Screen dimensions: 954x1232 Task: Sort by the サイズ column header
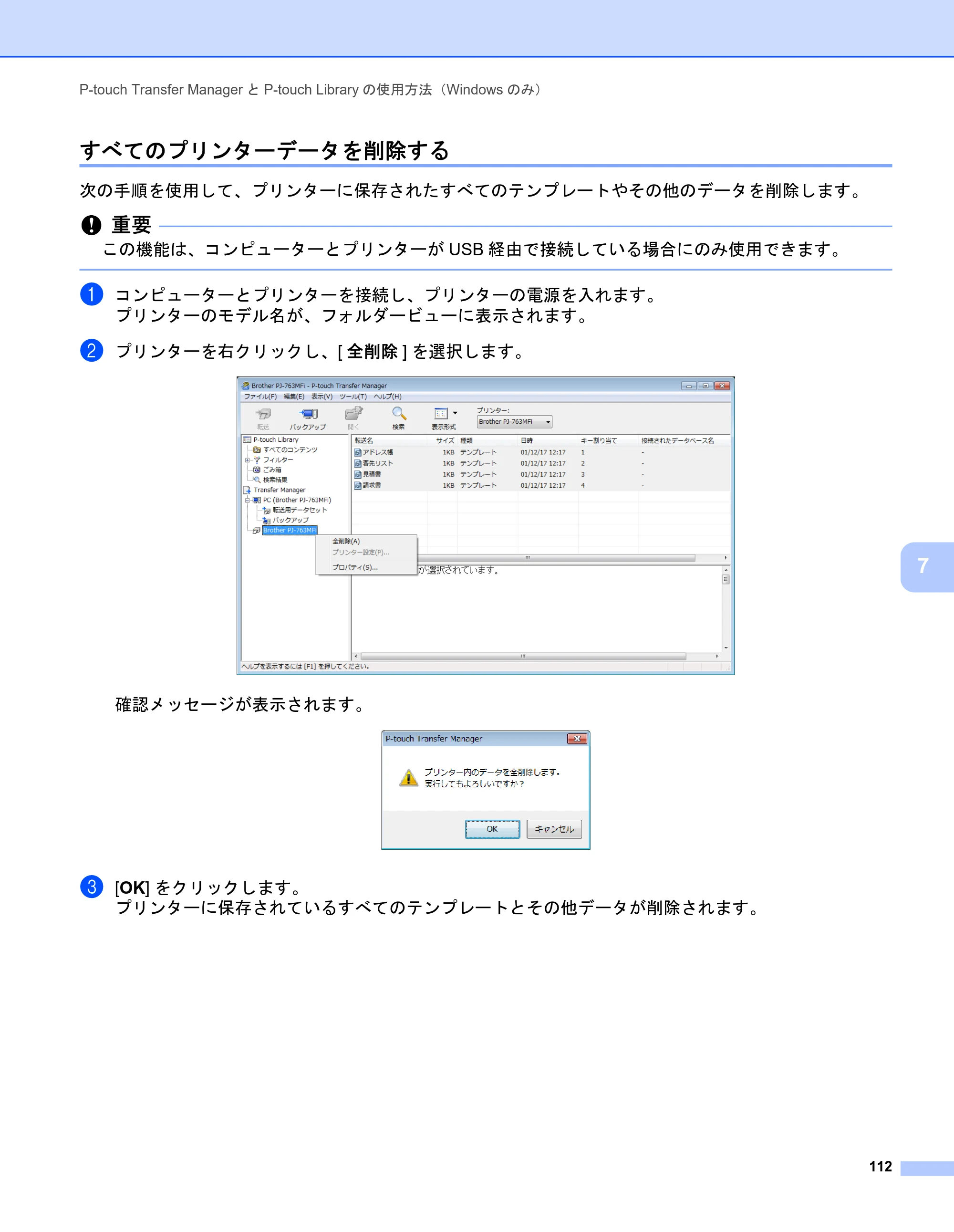pyautogui.click(x=443, y=440)
